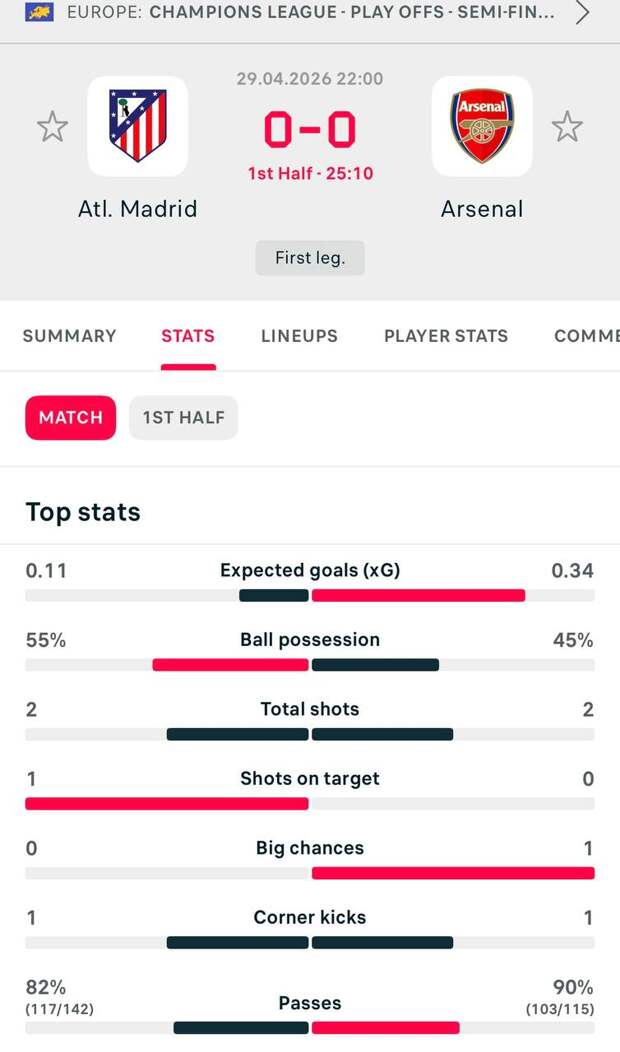620x1052 pixels.
Task: Tap the Ball possession bar
Action: [x=310, y=665]
